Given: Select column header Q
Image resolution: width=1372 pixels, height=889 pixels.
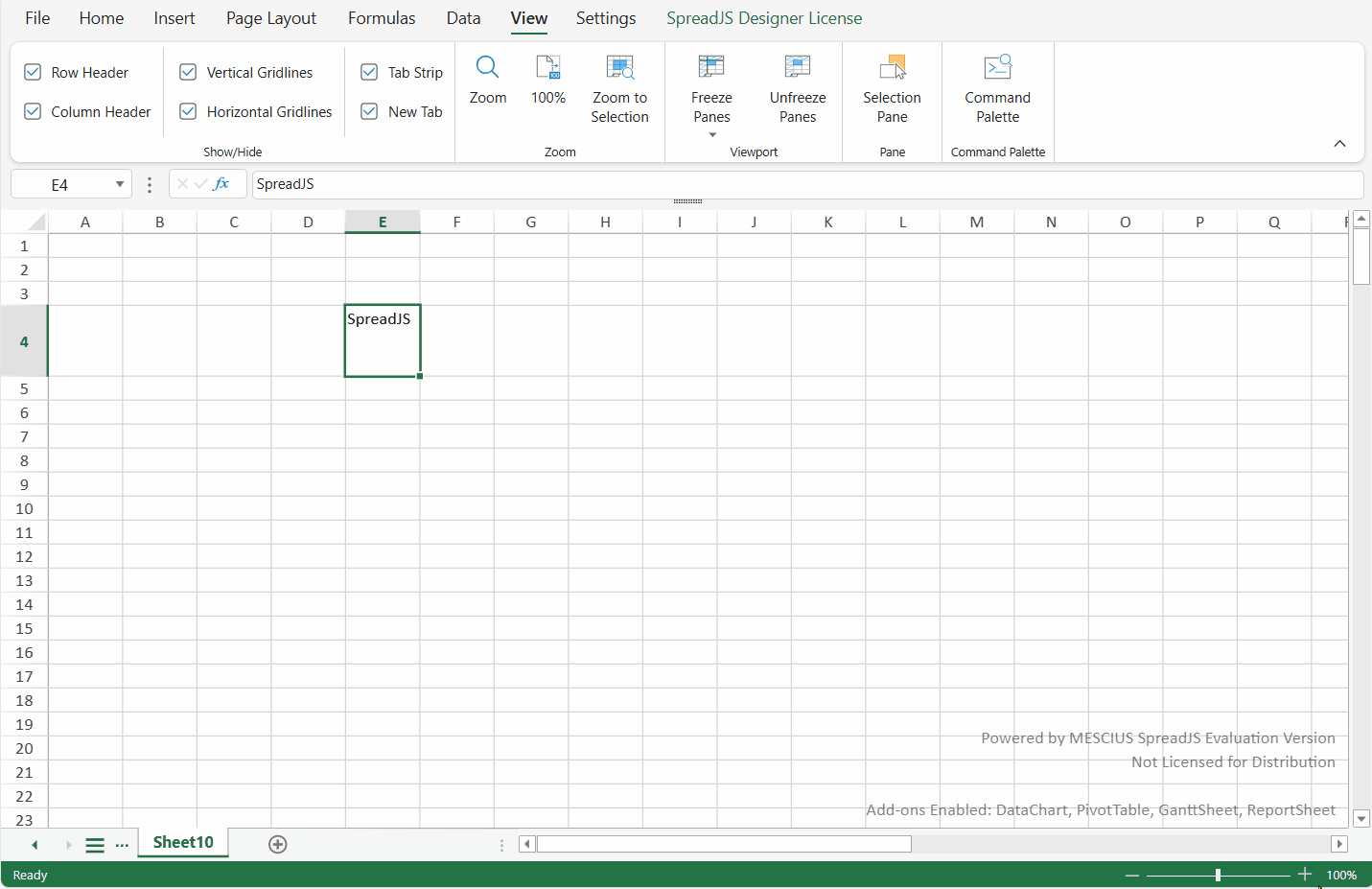Looking at the screenshot, I should coord(1274,222).
